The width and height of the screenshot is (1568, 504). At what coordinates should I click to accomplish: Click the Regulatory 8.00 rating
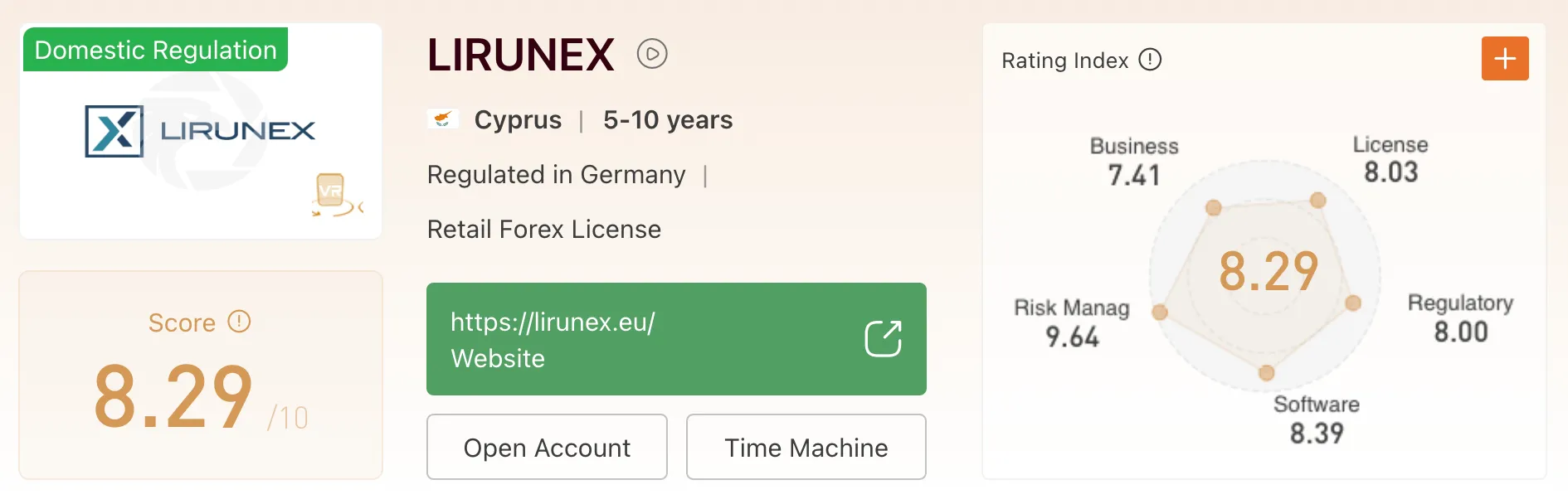[1461, 318]
